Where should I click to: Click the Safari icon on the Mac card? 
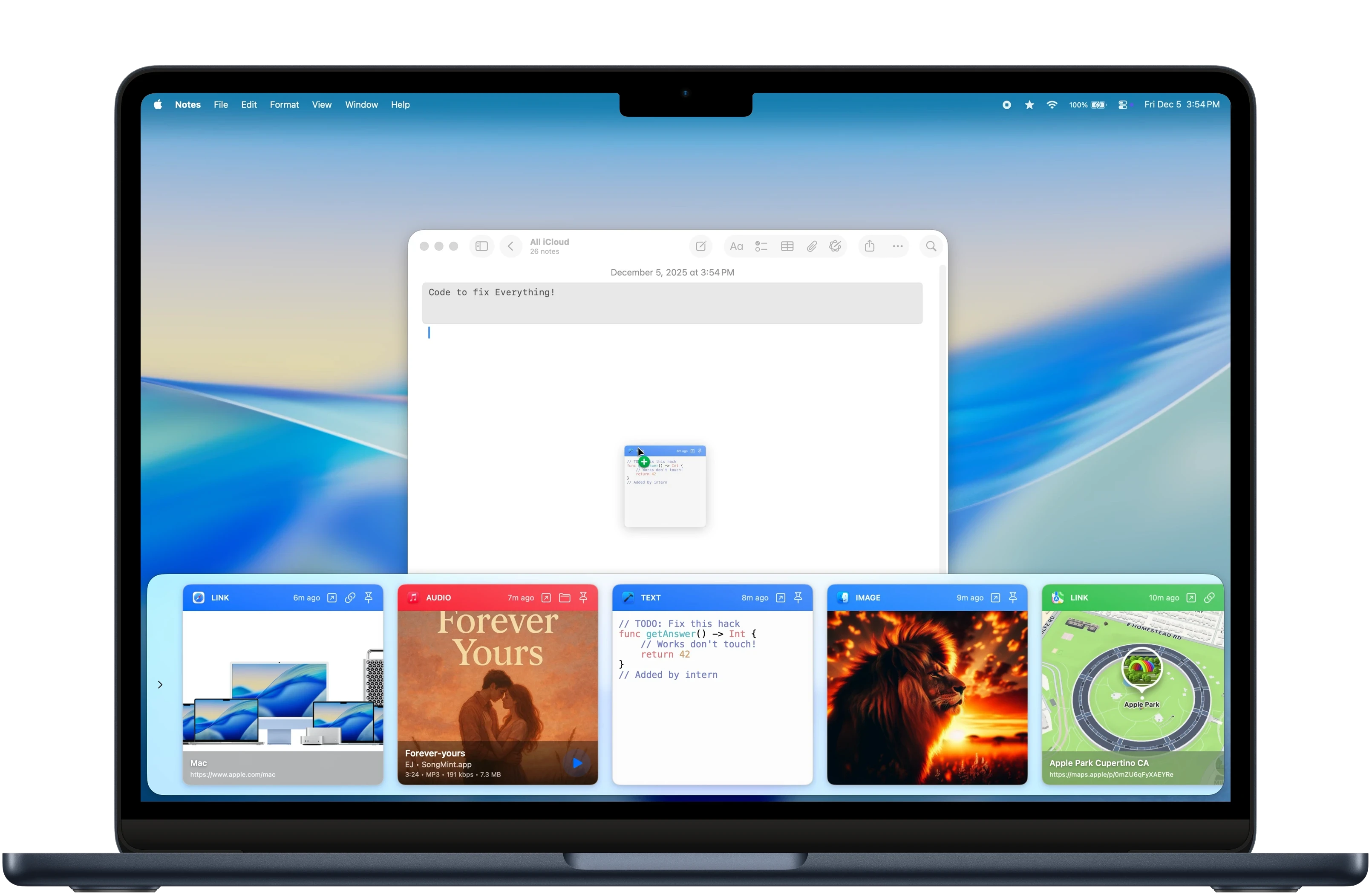click(x=198, y=598)
